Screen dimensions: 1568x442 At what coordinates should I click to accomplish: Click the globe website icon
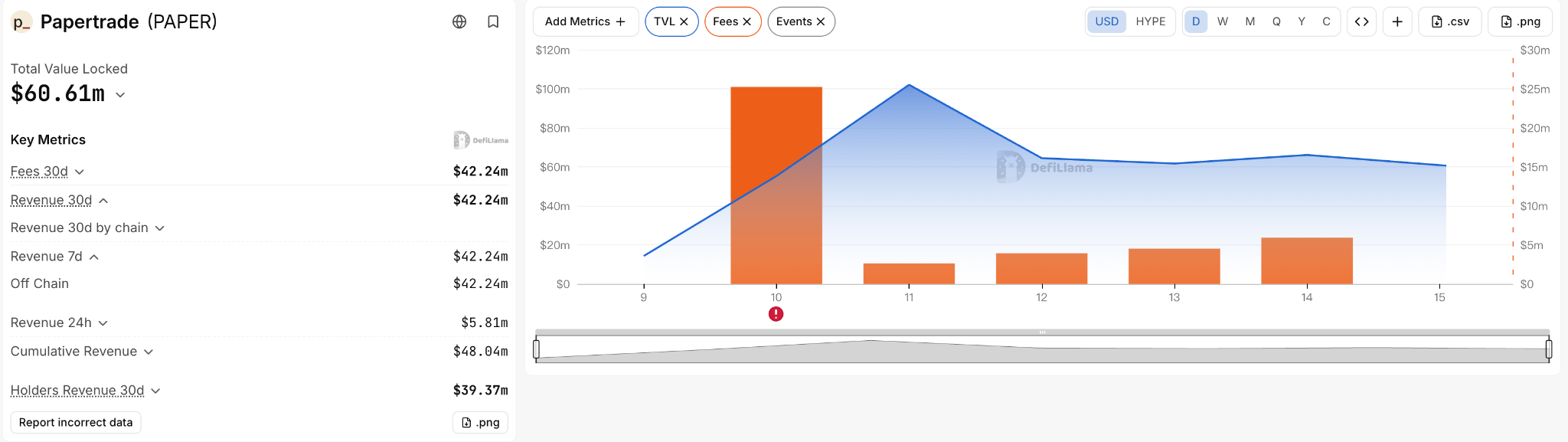pos(459,21)
